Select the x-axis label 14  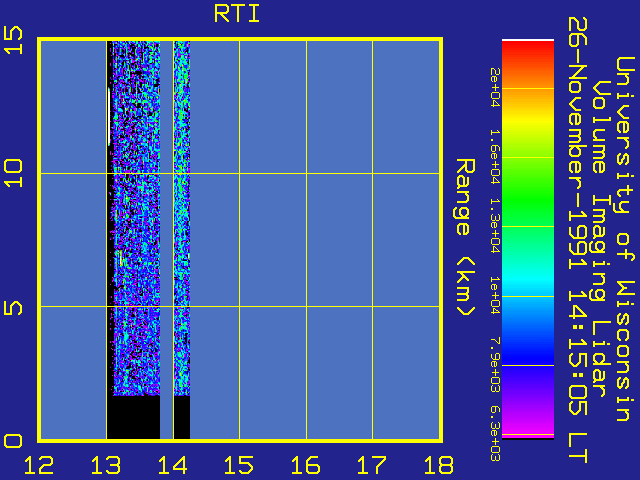[x=173, y=465]
